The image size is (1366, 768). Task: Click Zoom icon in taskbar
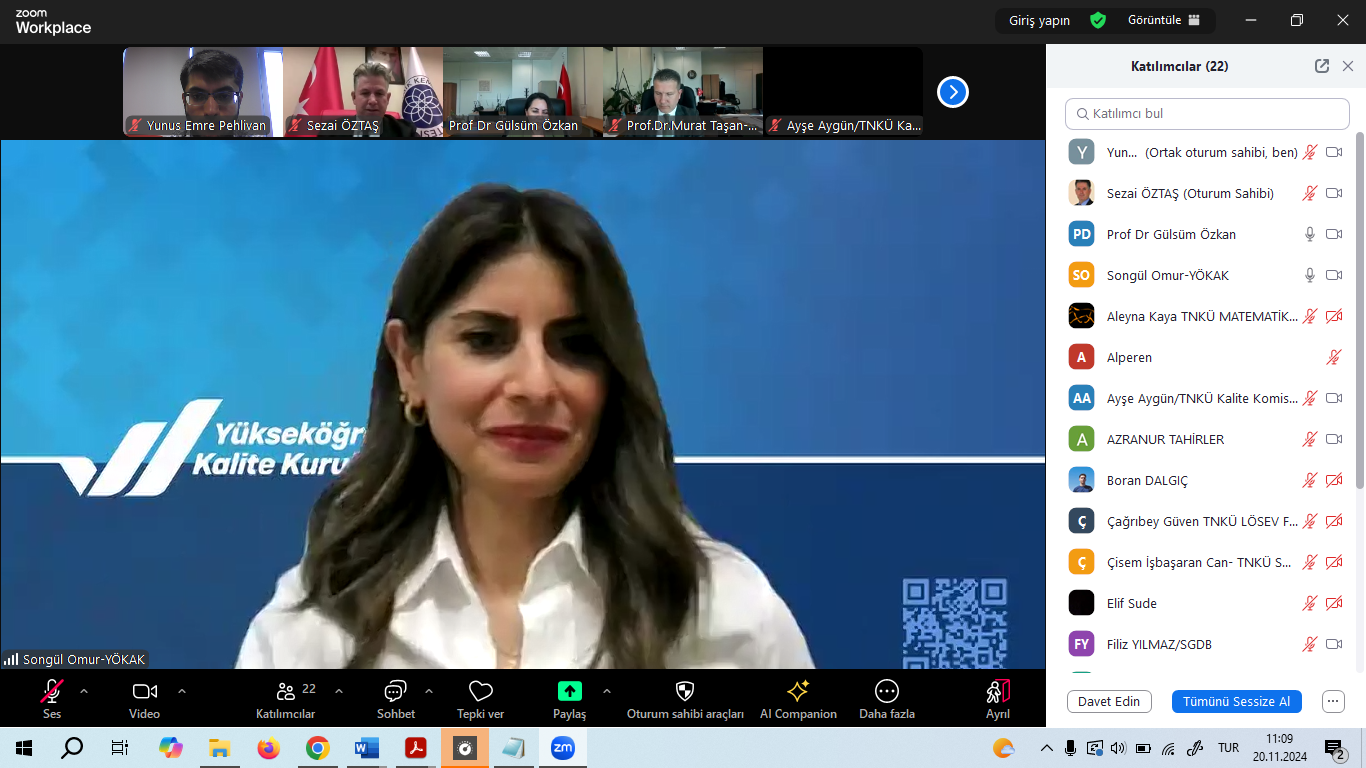point(563,748)
